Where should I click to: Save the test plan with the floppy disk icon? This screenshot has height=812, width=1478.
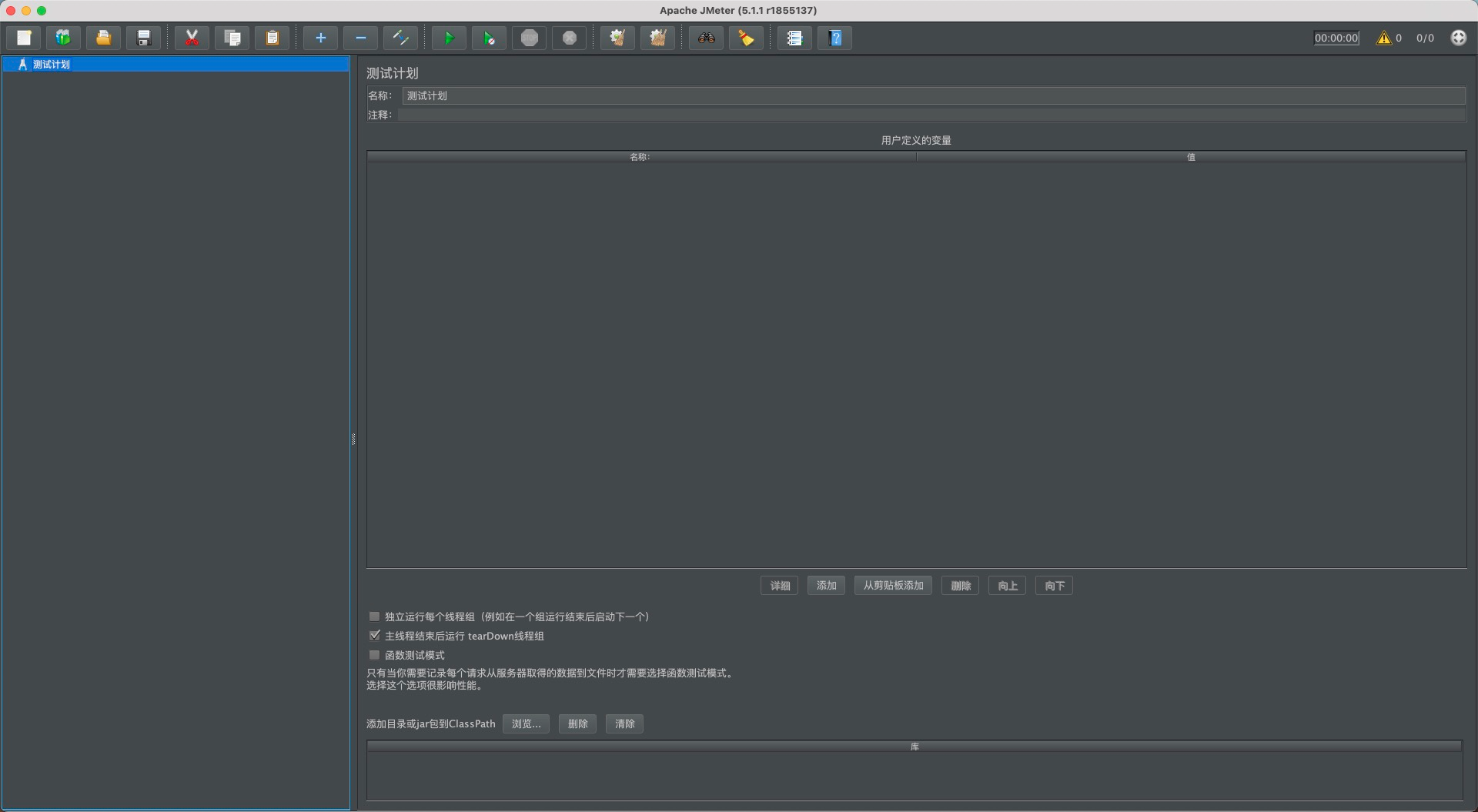[x=143, y=38]
